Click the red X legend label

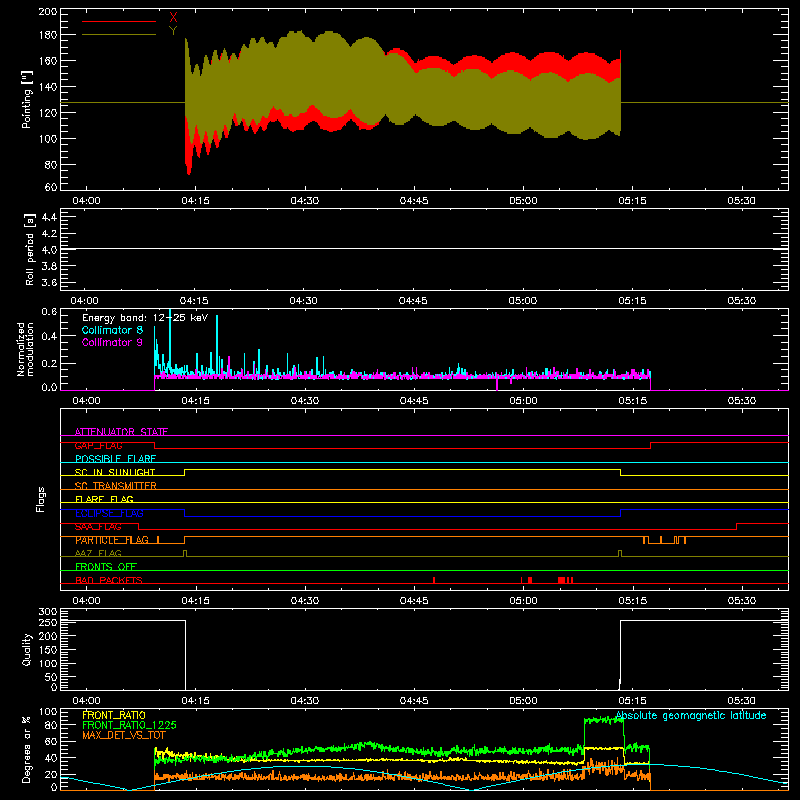click(173, 18)
